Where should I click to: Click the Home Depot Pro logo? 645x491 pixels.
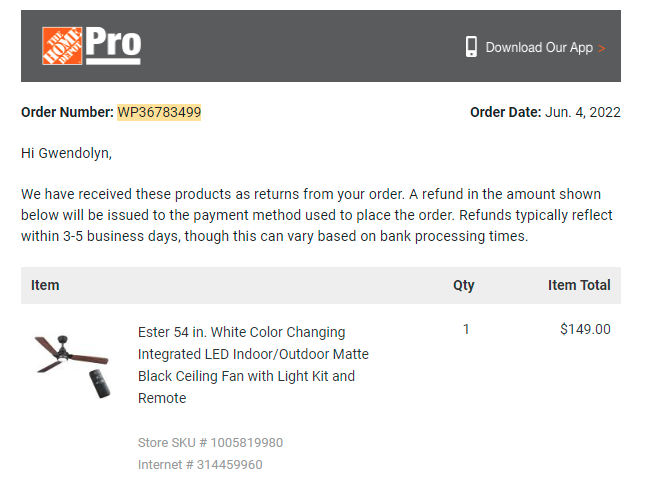click(91, 46)
